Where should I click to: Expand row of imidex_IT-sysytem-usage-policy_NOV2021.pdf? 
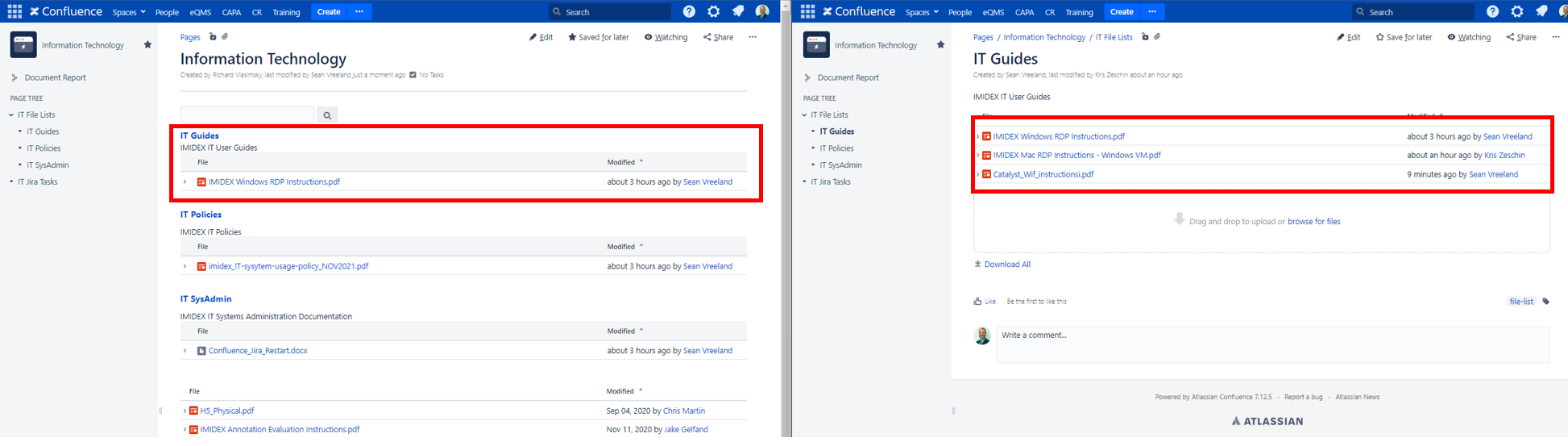click(x=185, y=266)
